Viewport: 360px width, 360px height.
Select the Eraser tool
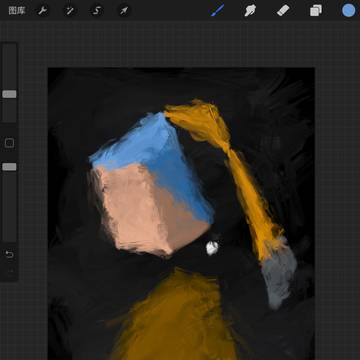tap(283, 11)
